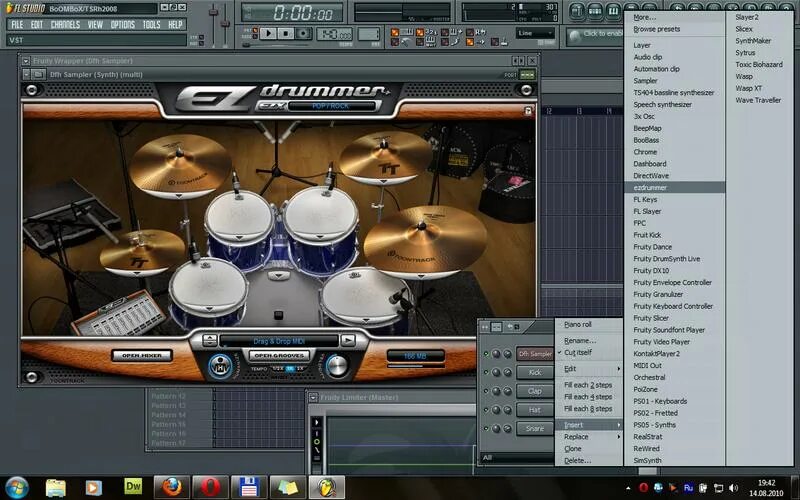Click the Clap channel button
Viewport: 800px width, 500px height.
click(x=534, y=391)
